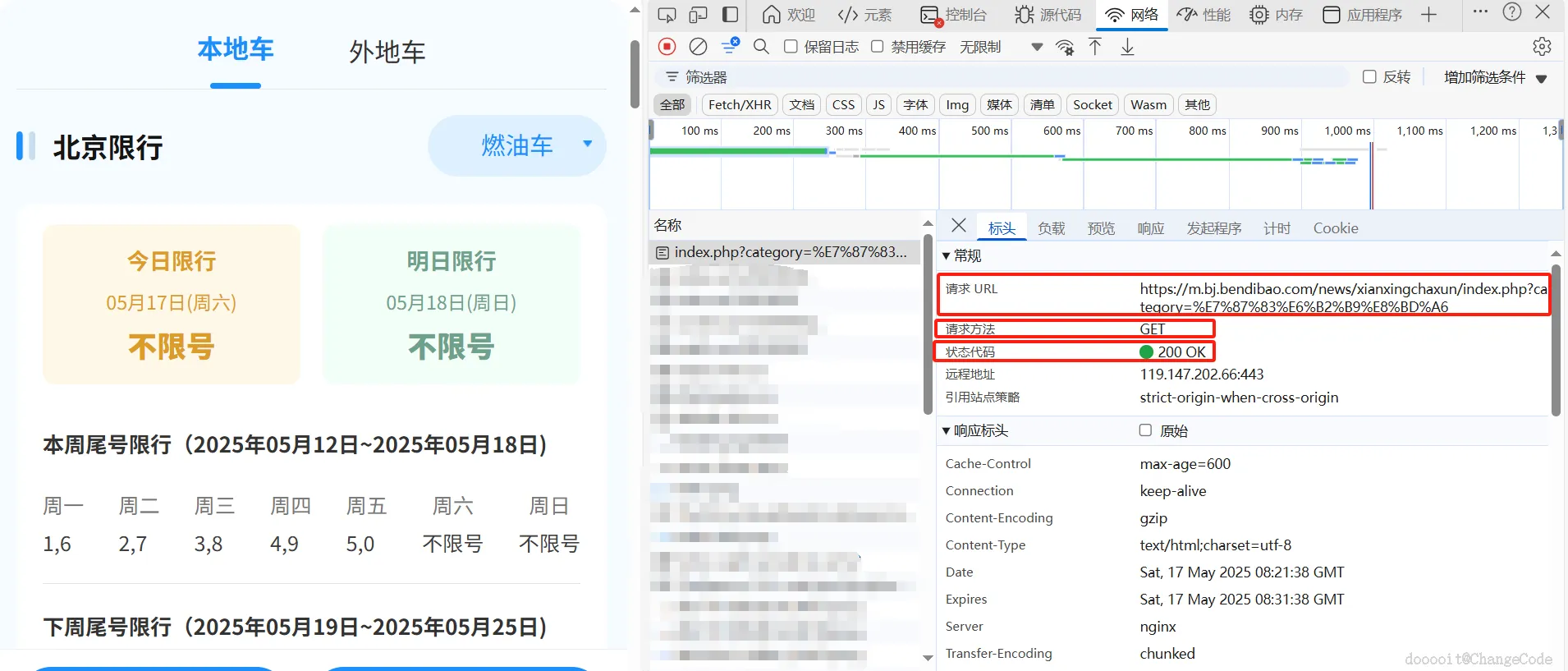Switch to the 计时 details tab
1568x671 pixels.
pos(1277,228)
